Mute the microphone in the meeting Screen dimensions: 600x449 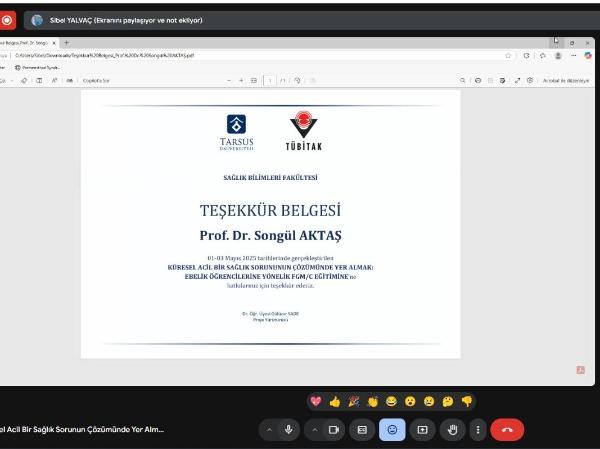(x=289, y=429)
